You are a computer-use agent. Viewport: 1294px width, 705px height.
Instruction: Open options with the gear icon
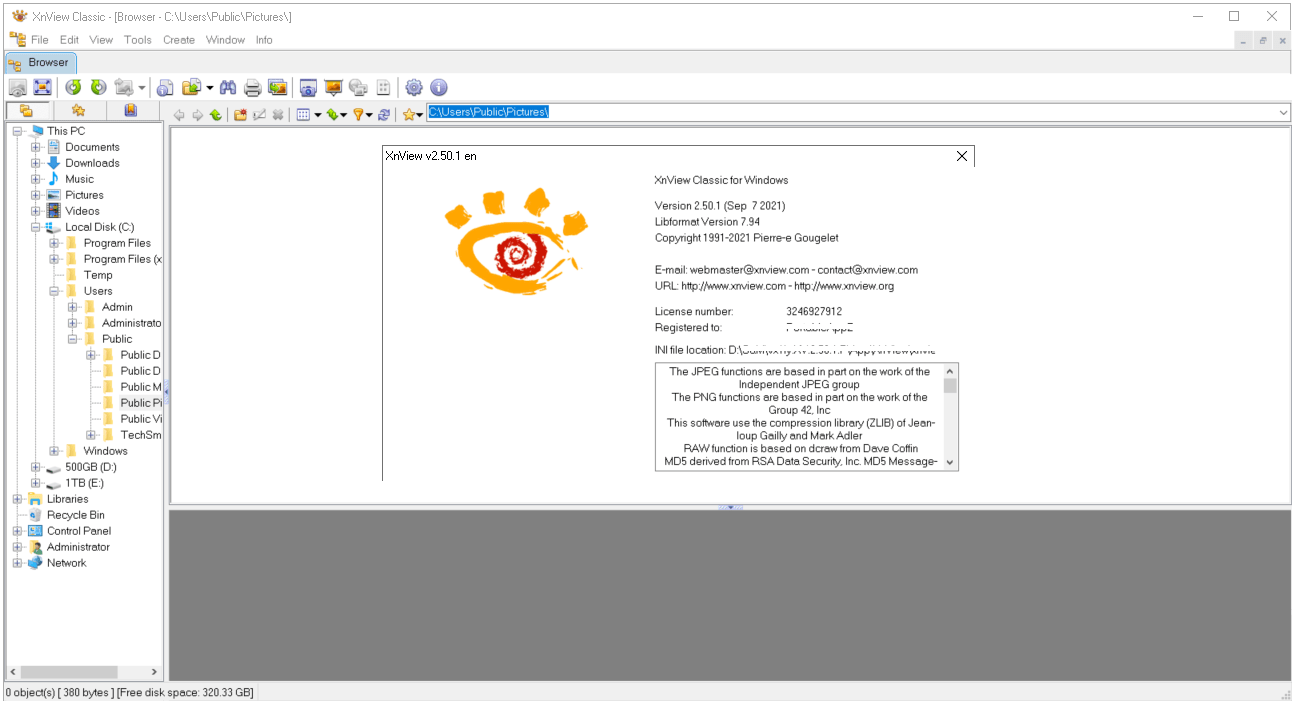point(414,88)
